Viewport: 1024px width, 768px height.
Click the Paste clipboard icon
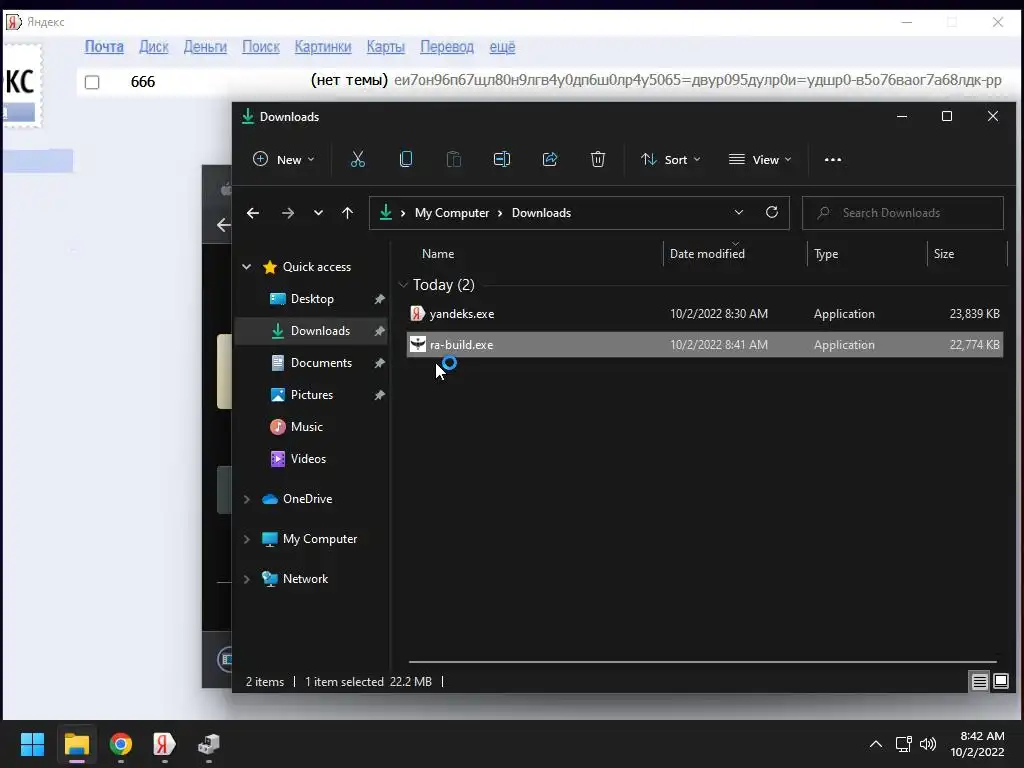[453, 159]
